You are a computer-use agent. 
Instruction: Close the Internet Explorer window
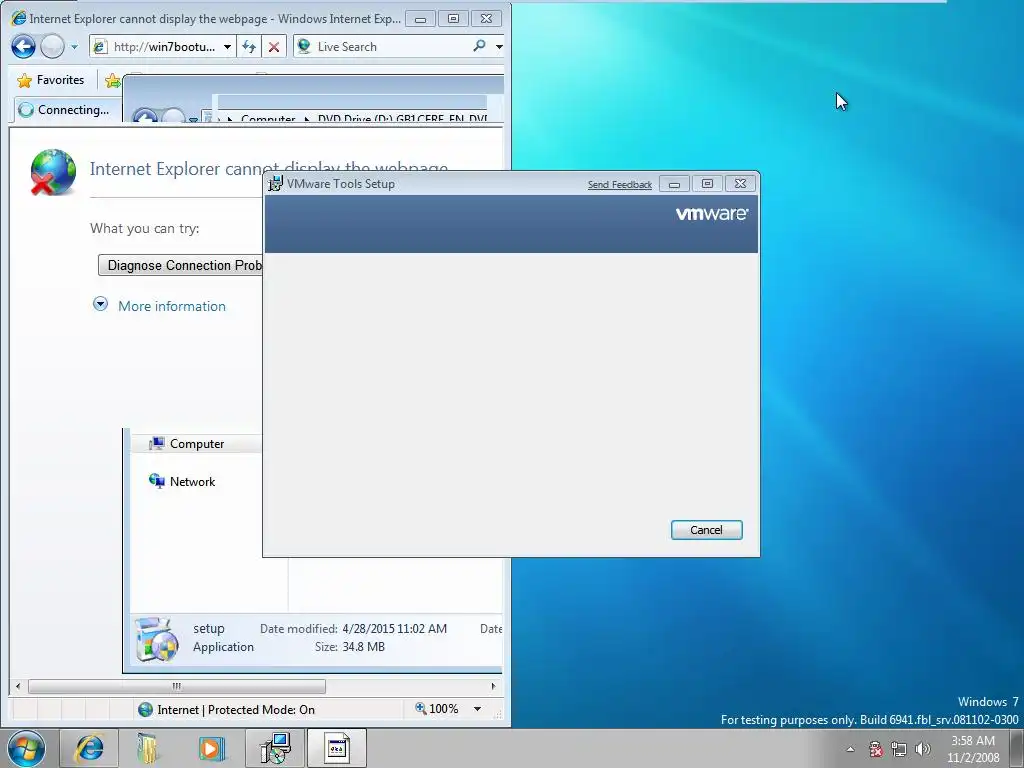(487, 19)
